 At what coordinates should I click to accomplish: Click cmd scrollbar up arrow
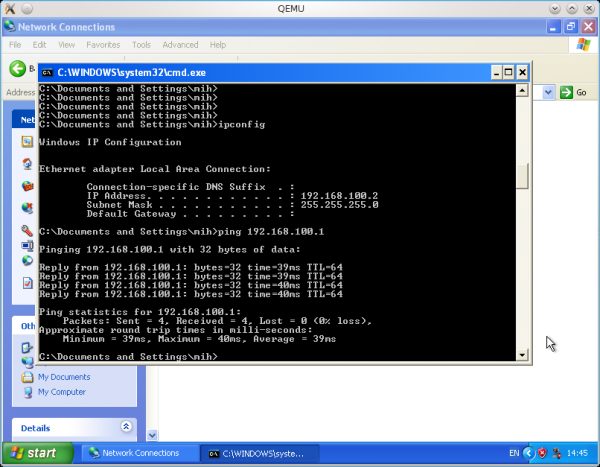[x=522, y=90]
